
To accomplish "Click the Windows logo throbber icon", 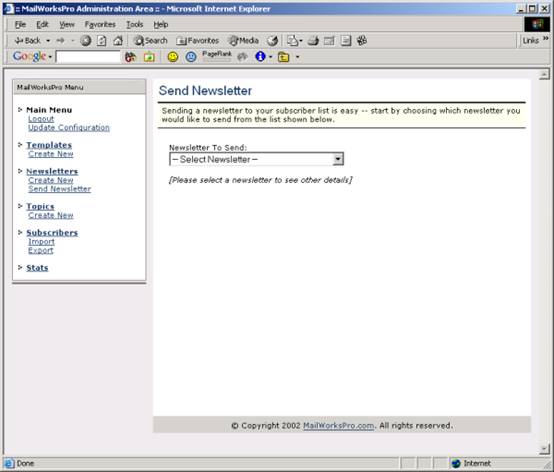I will click(537, 24).
